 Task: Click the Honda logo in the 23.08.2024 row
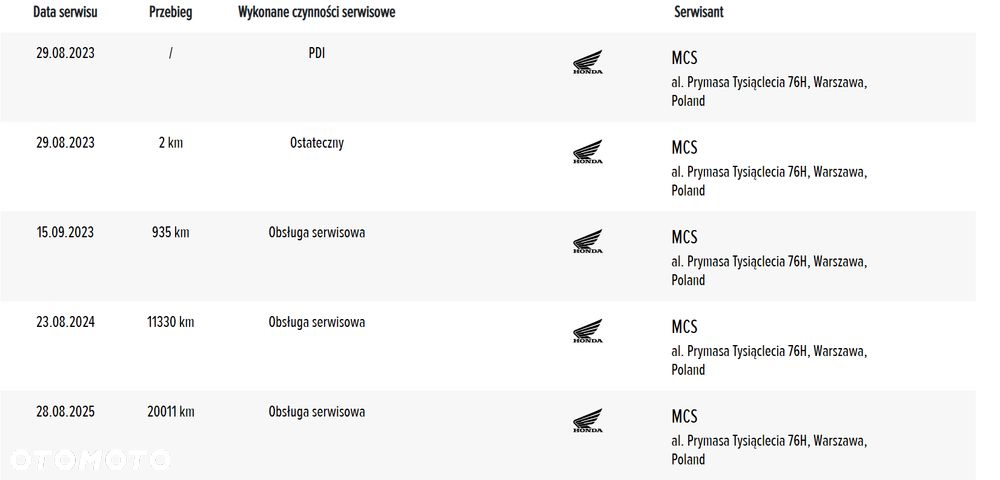(x=587, y=331)
